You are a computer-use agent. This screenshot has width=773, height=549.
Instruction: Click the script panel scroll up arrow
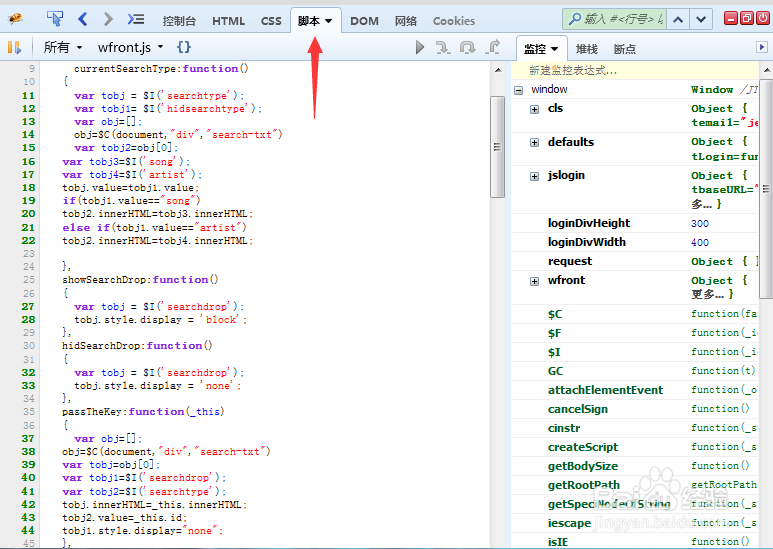[498, 70]
